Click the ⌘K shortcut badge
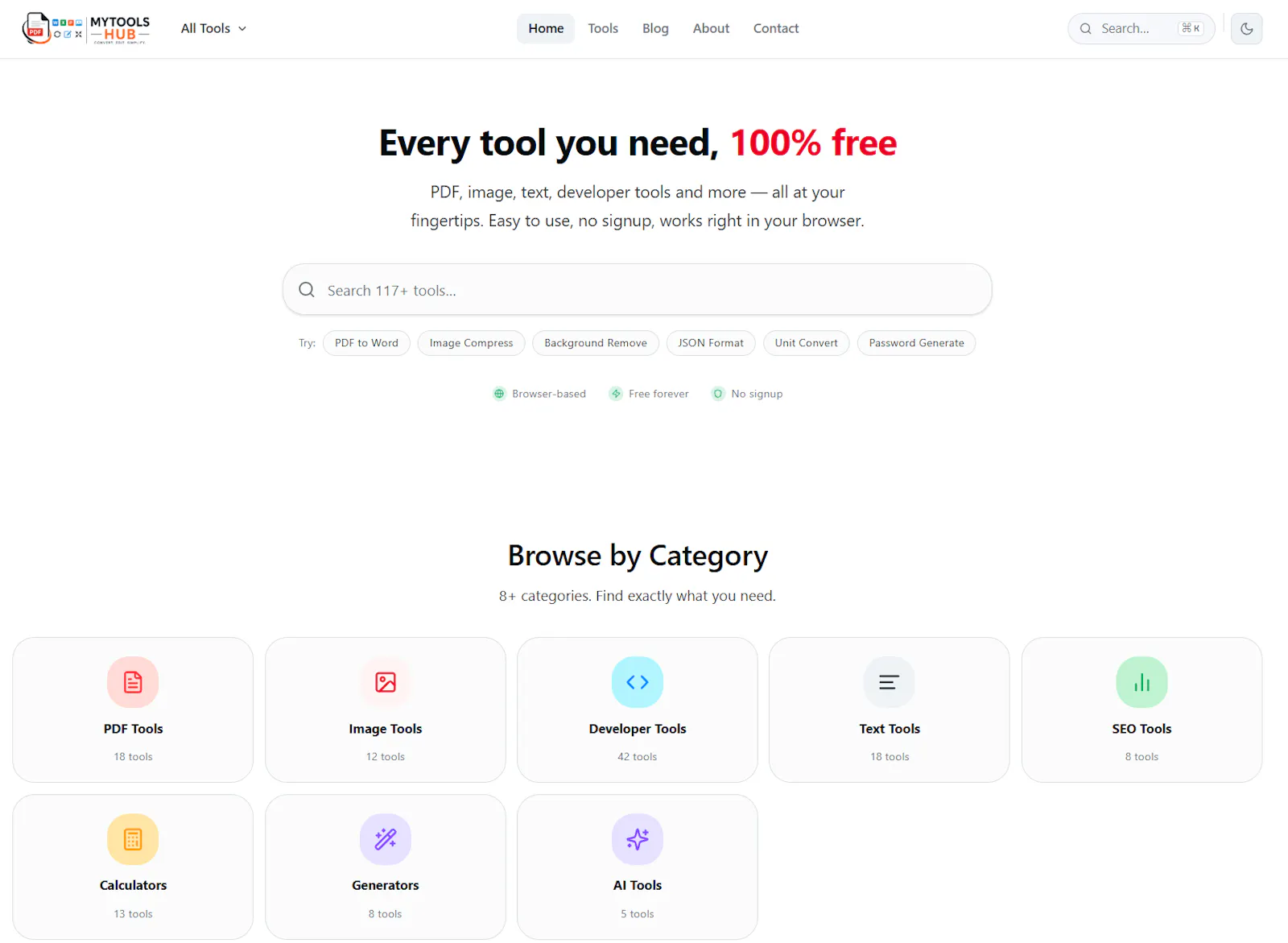Image resolution: width=1288 pixels, height=943 pixels. 1191,28
